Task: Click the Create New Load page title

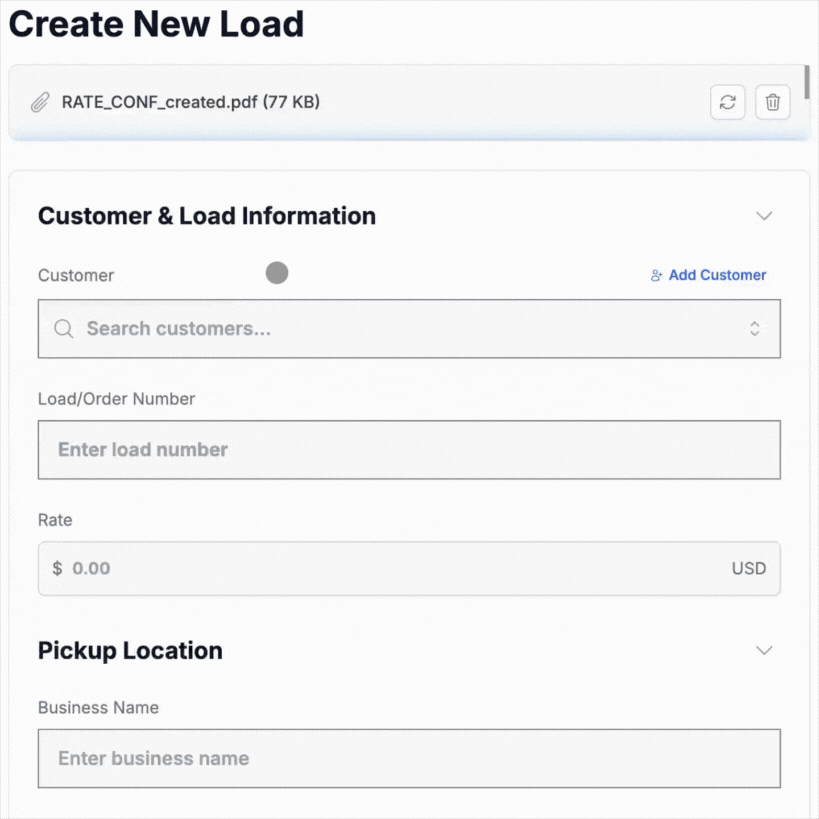Action: [x=156, y=24]
